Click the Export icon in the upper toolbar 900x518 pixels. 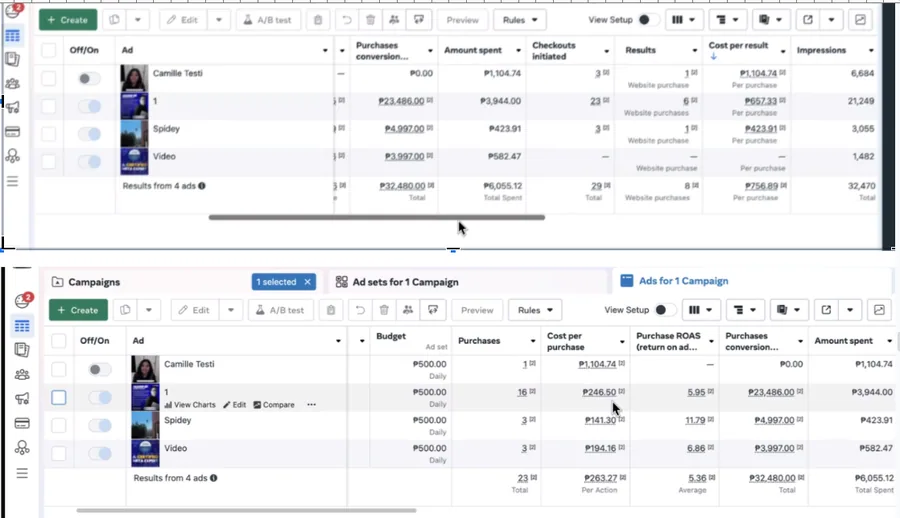808,20
